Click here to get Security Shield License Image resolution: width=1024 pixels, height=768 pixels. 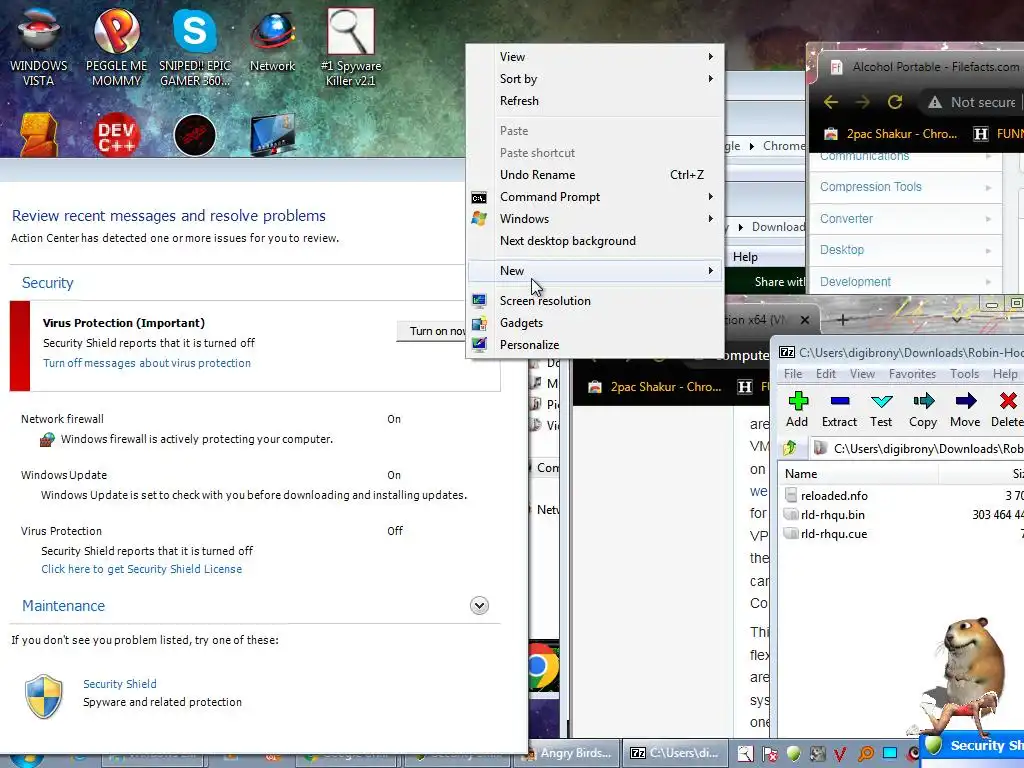(142, 569)
